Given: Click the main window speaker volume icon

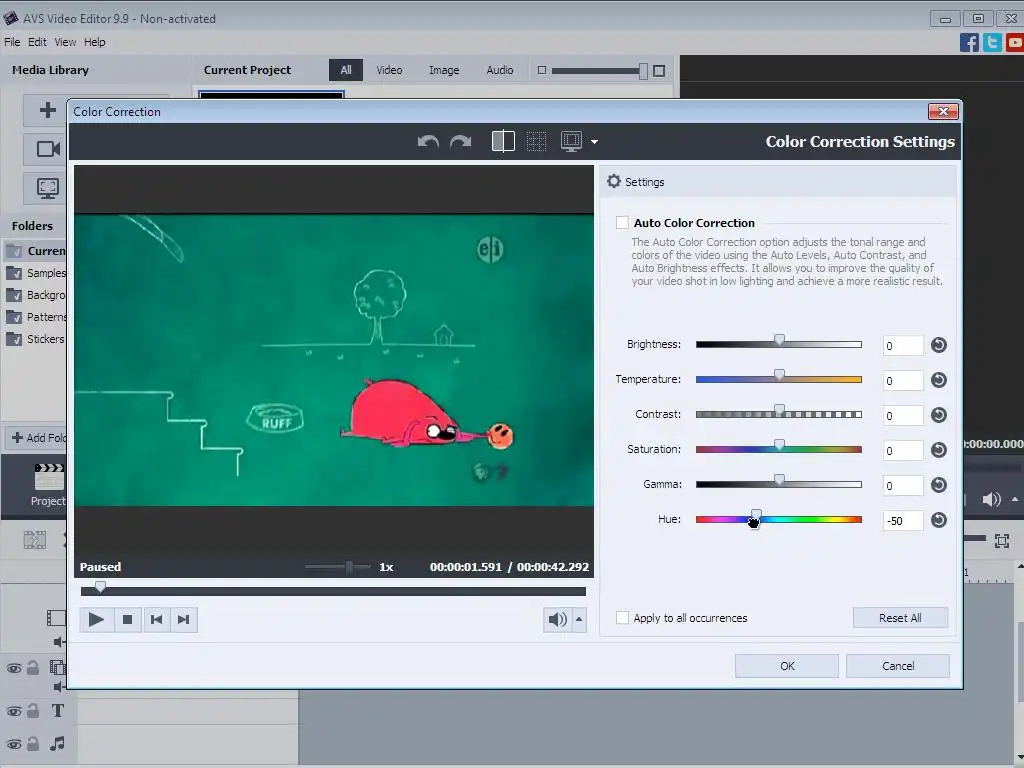Looking at the screenshot, I should click(x=991, y=500).
